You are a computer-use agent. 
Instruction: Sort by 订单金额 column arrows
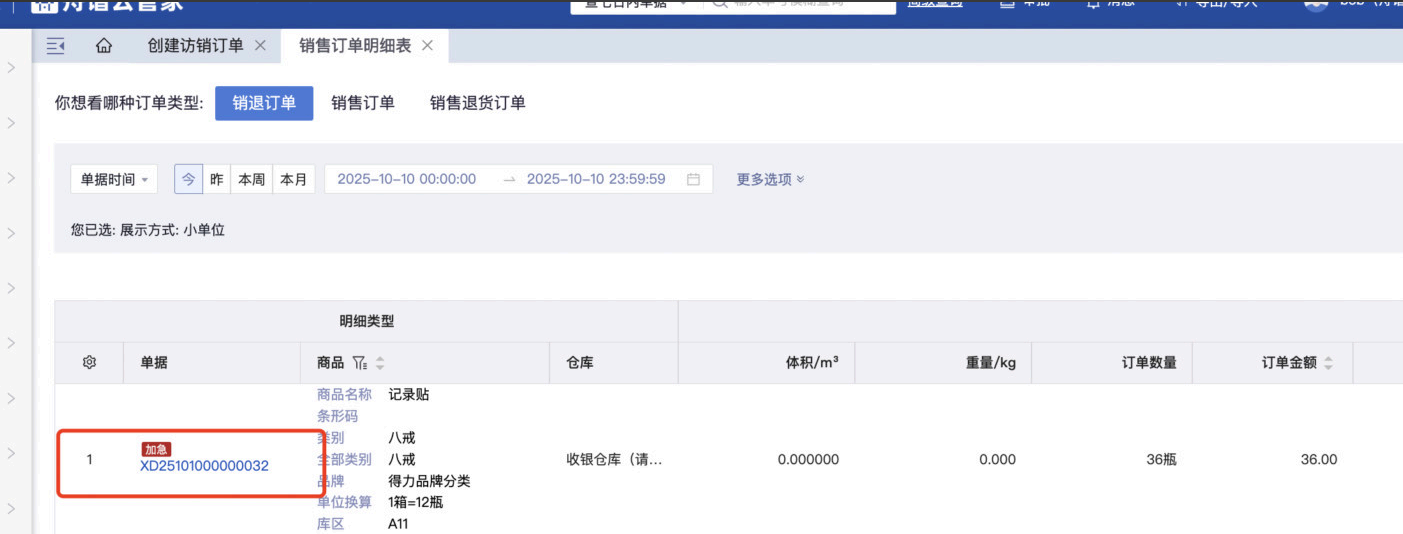[x=1328, y=363]
